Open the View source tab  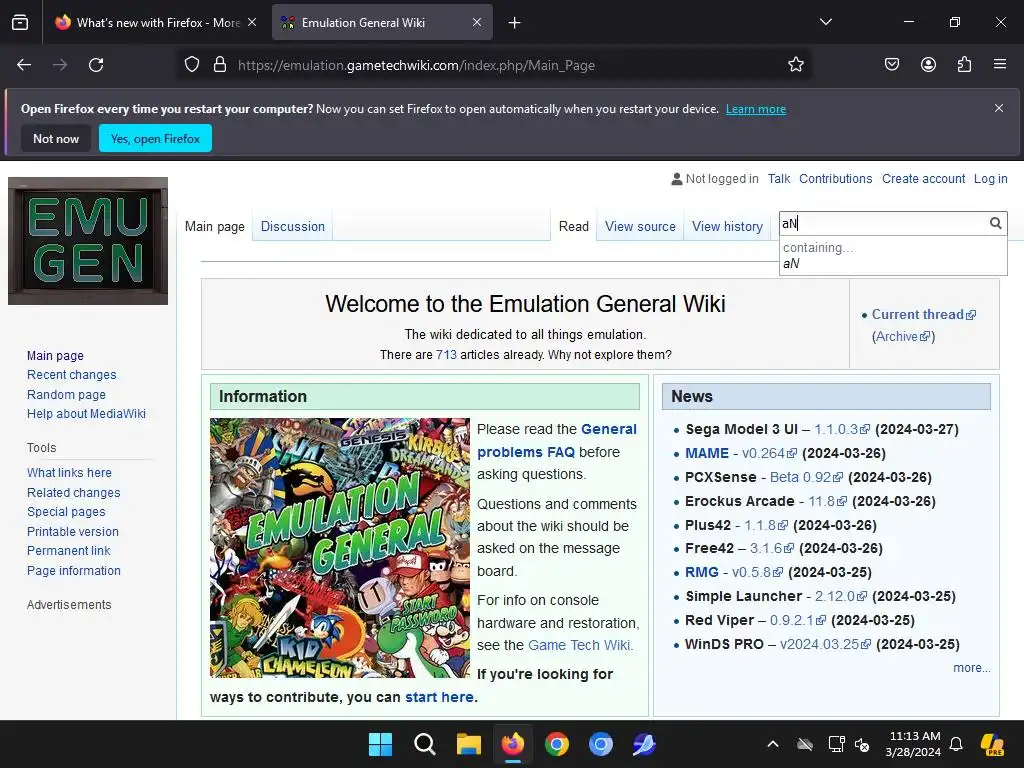(x=640, y=227)
